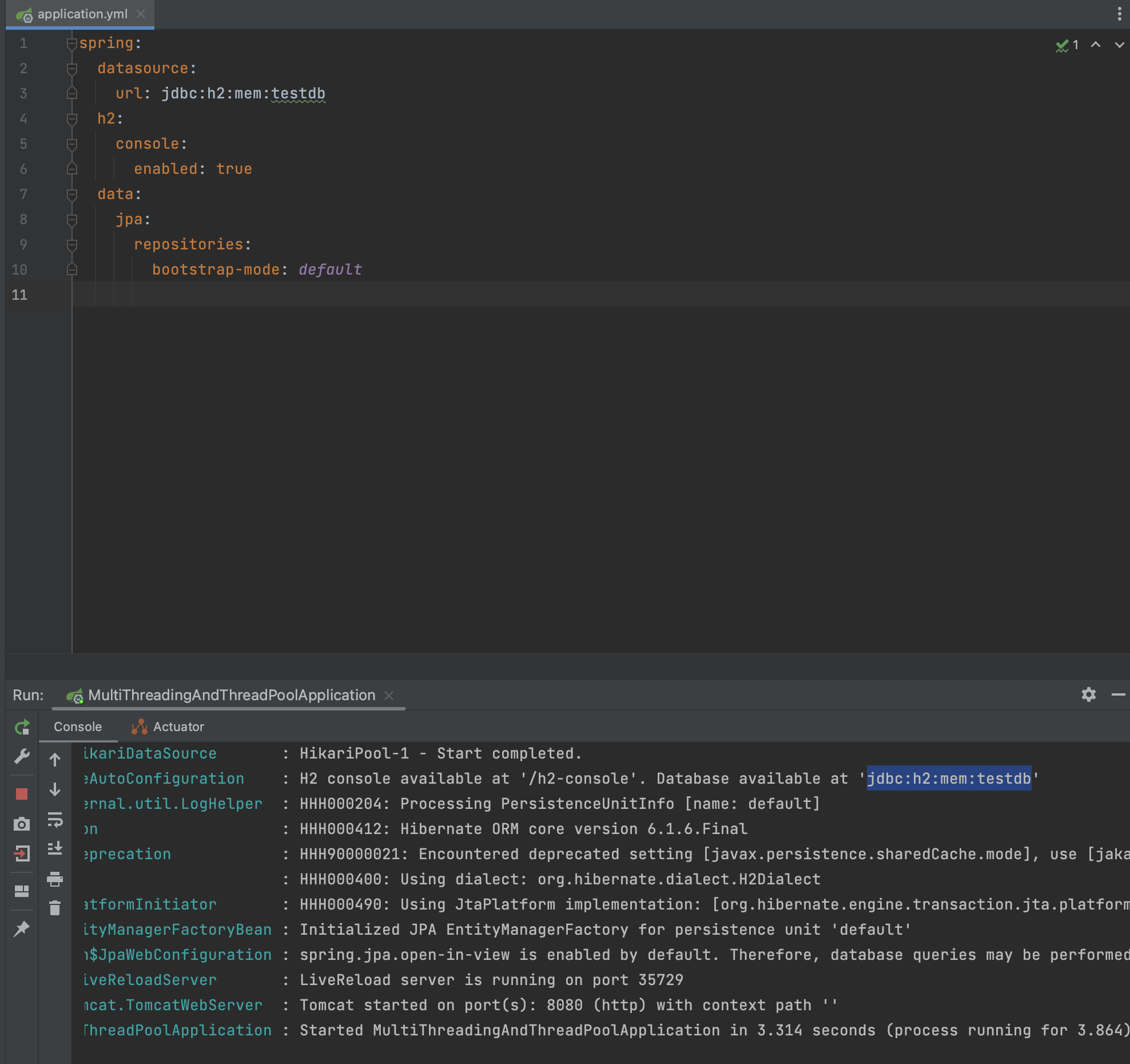This screenshot has width=1130, height=1064.
Task: Open the editor kebab menu with three dots
Action: [1119, 13]
